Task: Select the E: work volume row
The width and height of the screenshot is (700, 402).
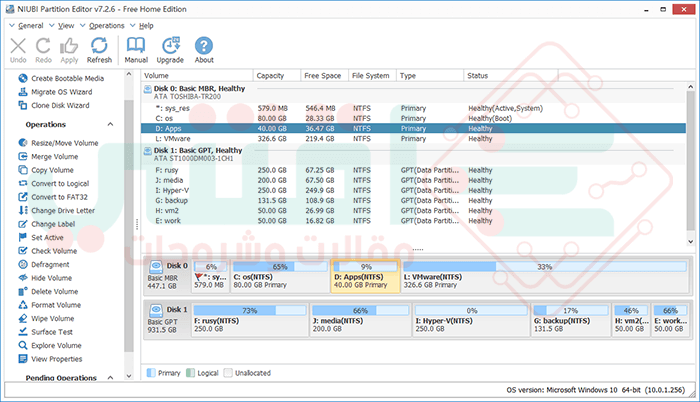Action: (413, 221)
